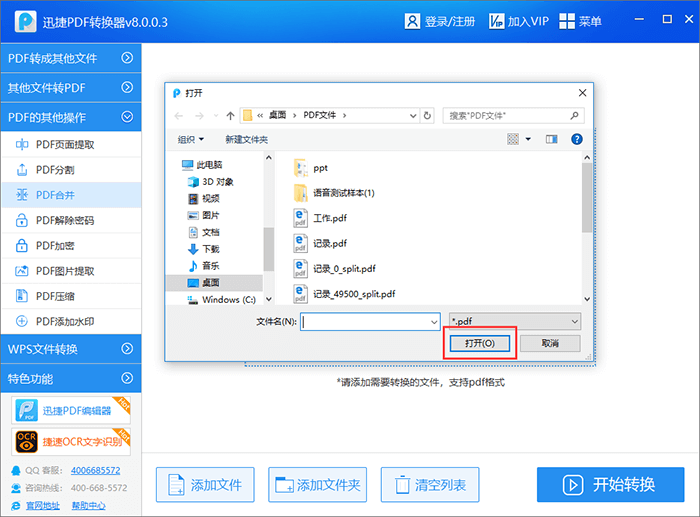Click the change view icon

click(513, 139)
